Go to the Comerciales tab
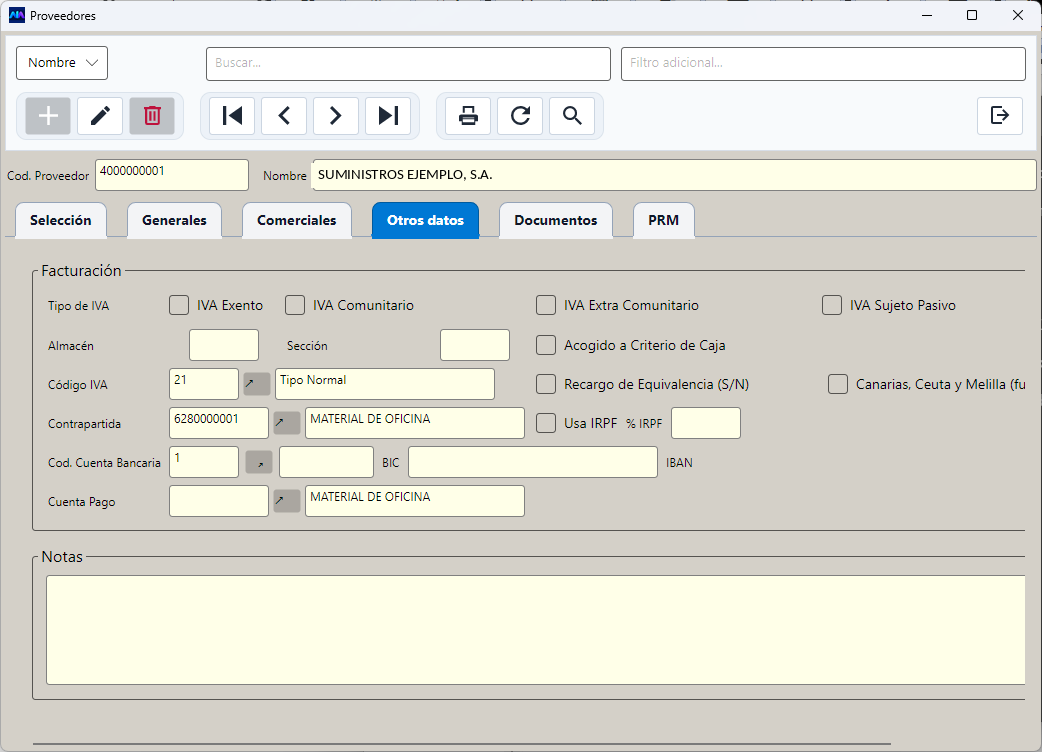 click(296, 220)
